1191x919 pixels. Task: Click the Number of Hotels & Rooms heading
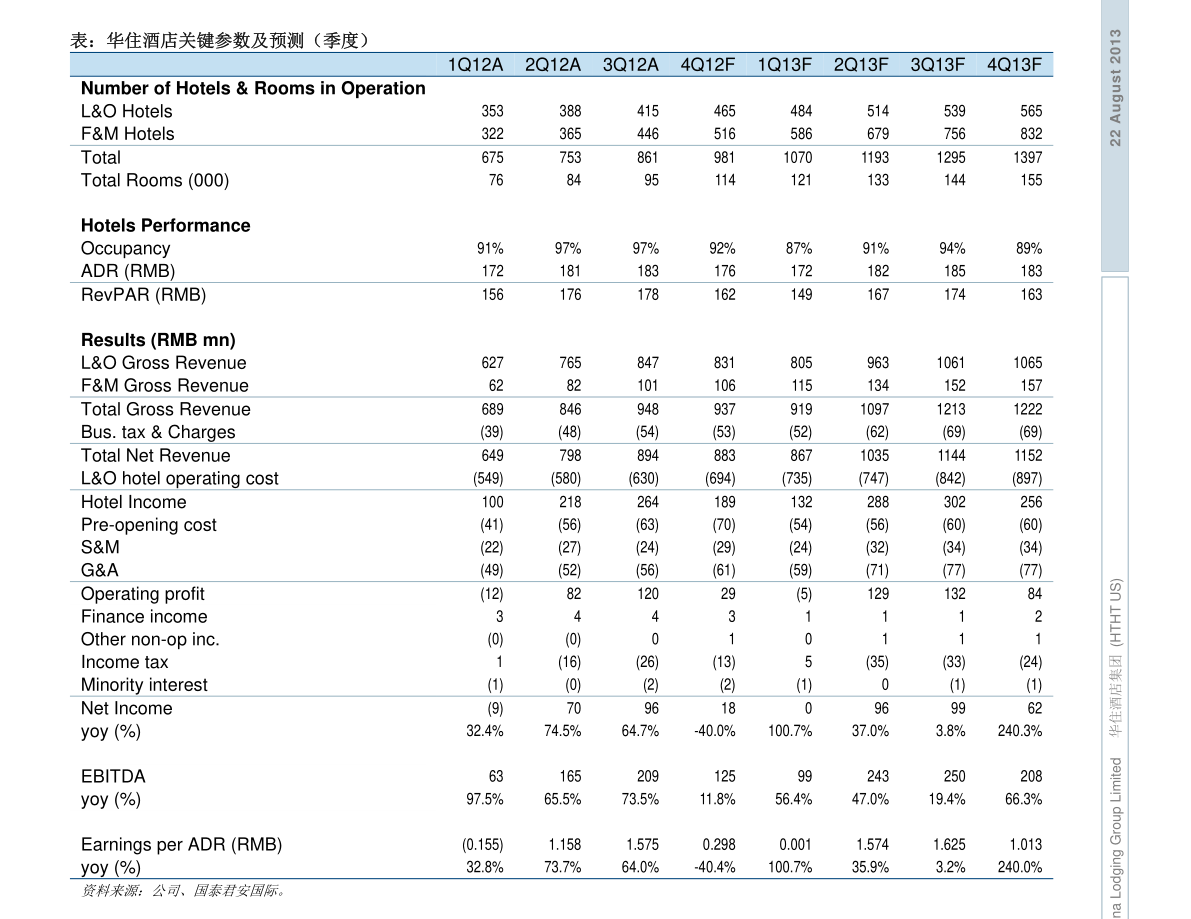click(x=253, y=88)
